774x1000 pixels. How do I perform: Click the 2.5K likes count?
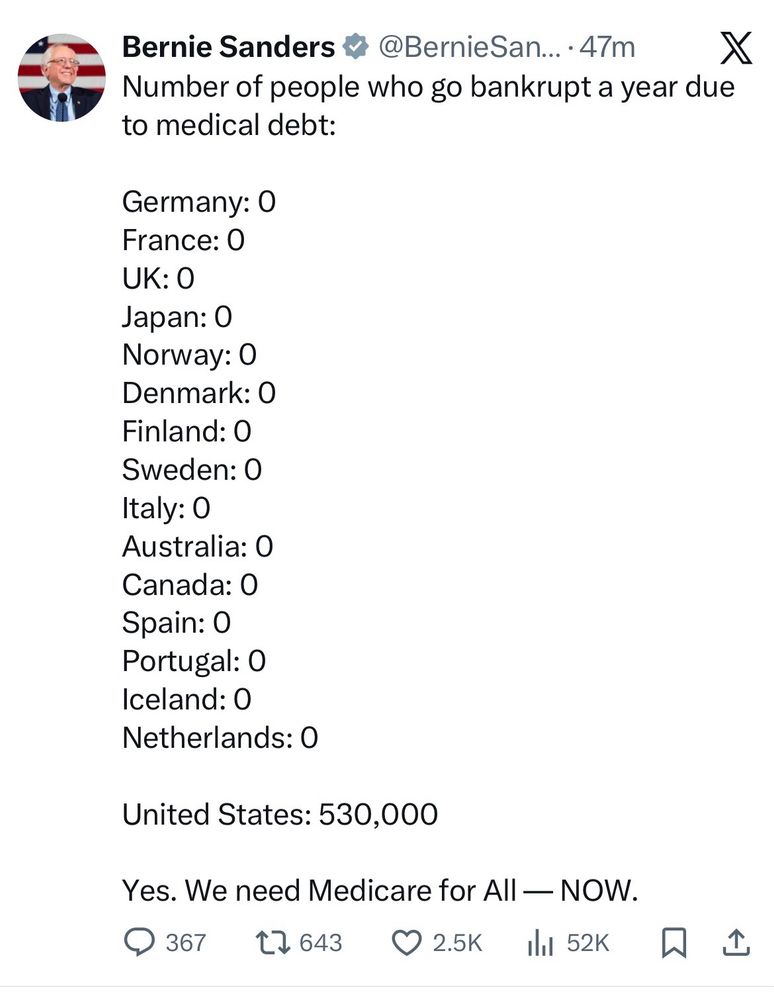click(x=457, y=943)
